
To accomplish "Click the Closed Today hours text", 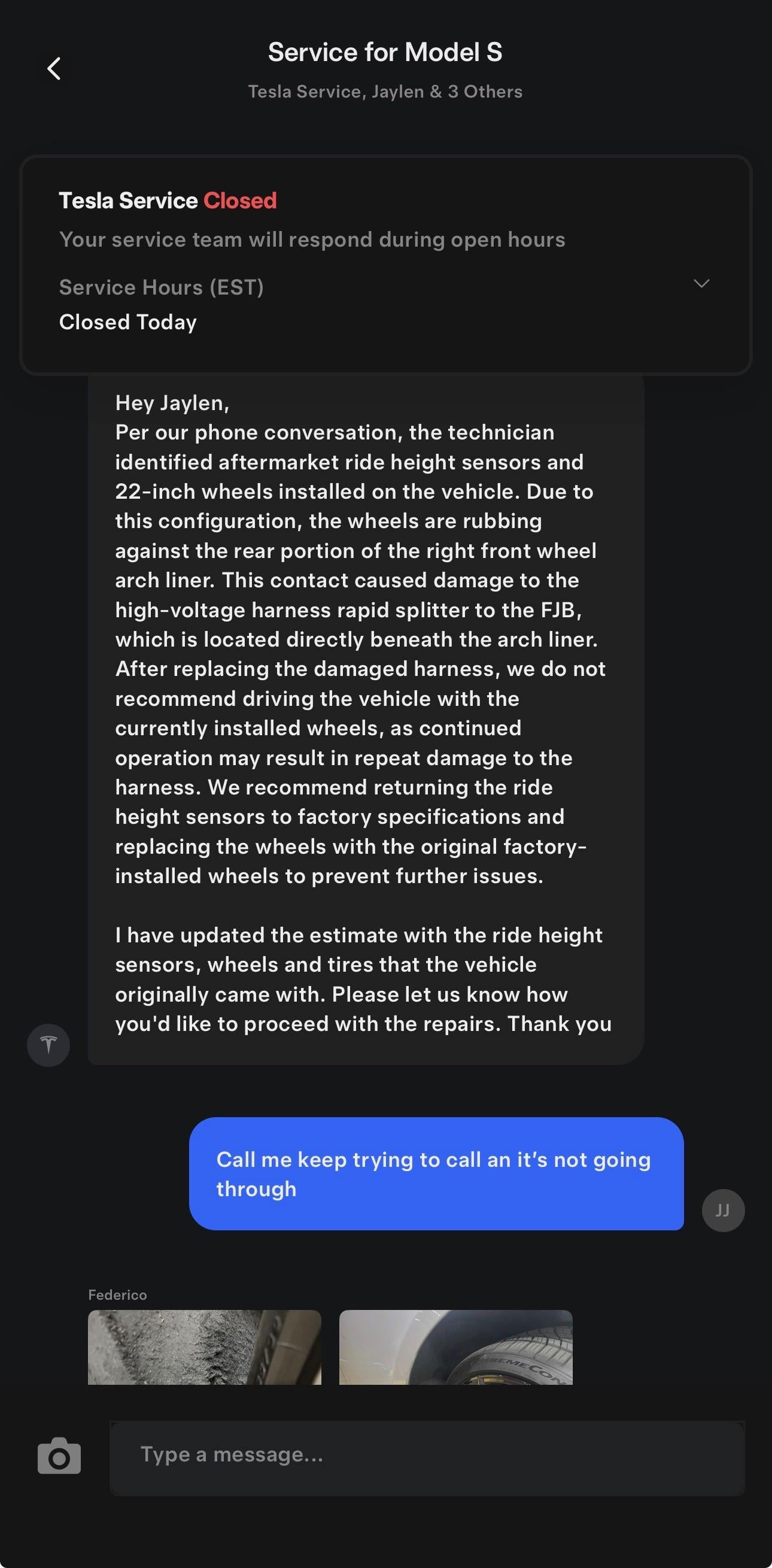I will tap(127, 322).
